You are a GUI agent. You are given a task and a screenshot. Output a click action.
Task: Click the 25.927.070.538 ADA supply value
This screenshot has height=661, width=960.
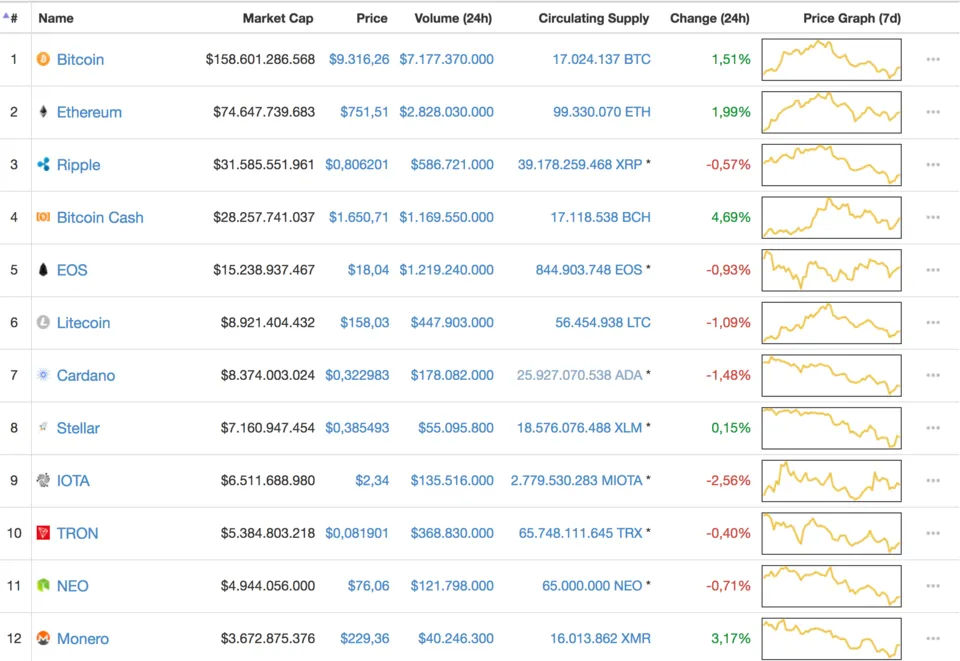579,375
